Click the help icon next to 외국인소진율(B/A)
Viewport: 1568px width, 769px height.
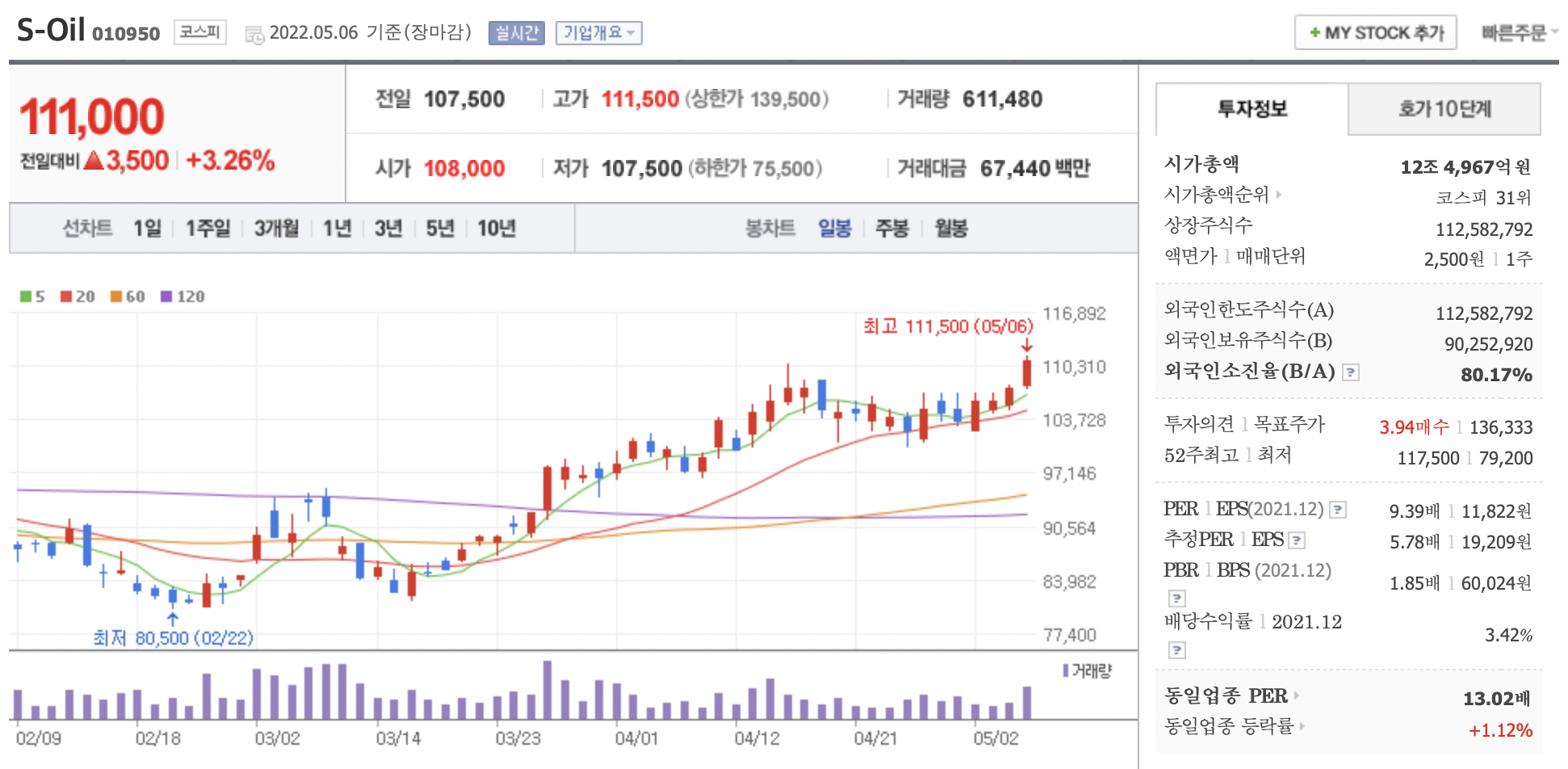pos(1350,372)
